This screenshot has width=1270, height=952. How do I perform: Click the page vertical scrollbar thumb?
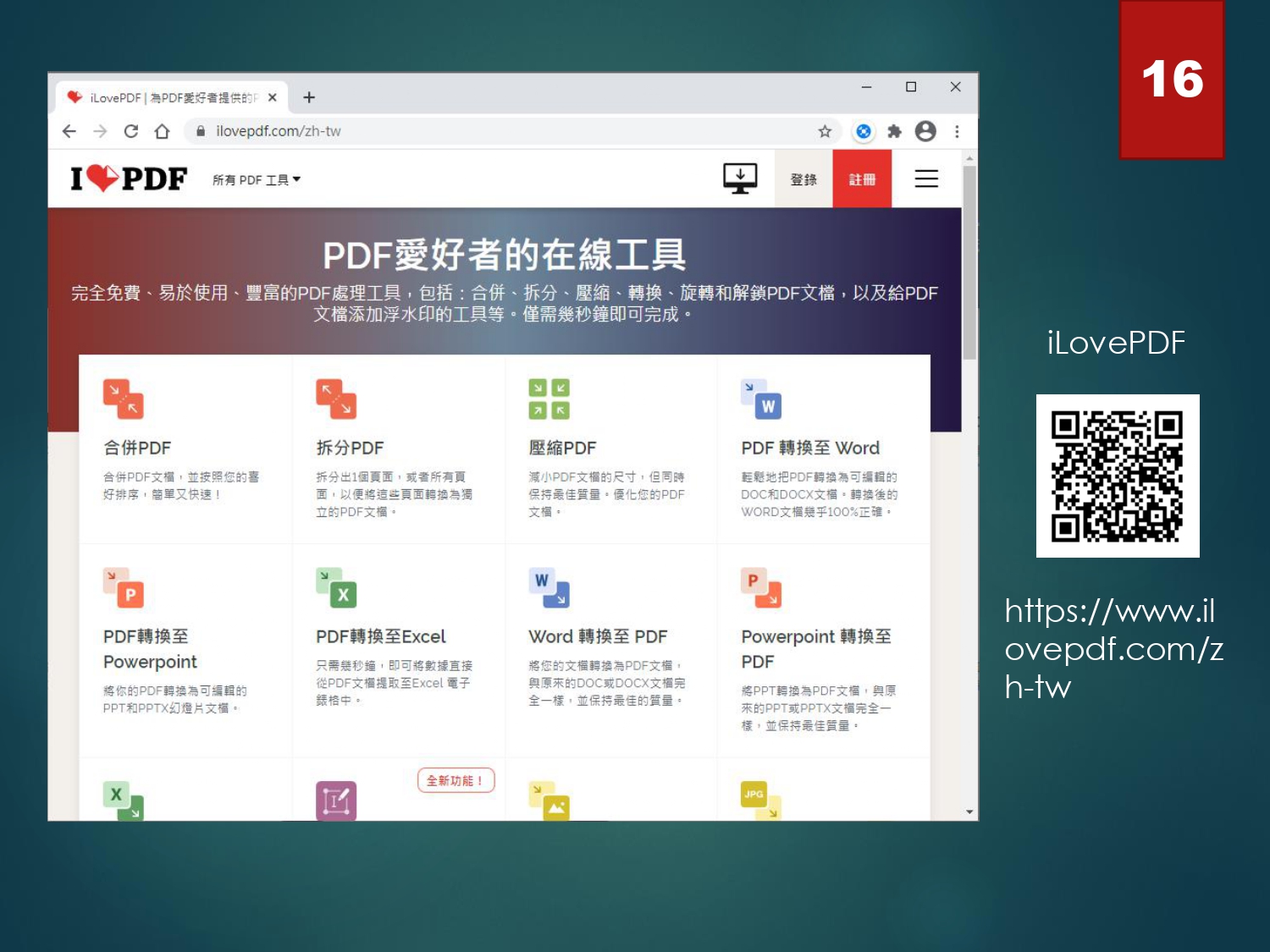tap(969, 262)
